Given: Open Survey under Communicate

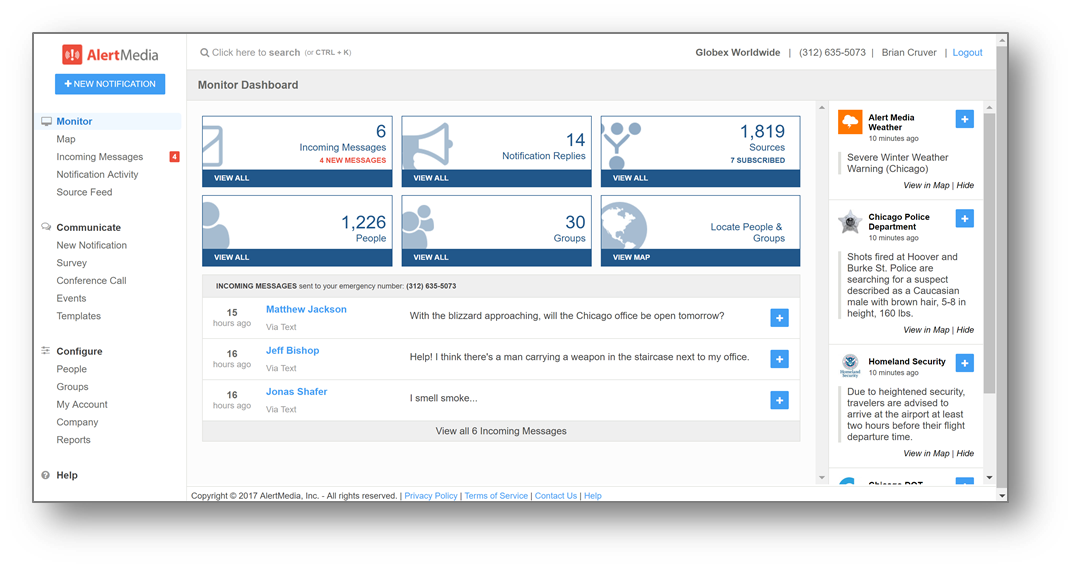Looking at the screenshot, I should click(71, 263).
